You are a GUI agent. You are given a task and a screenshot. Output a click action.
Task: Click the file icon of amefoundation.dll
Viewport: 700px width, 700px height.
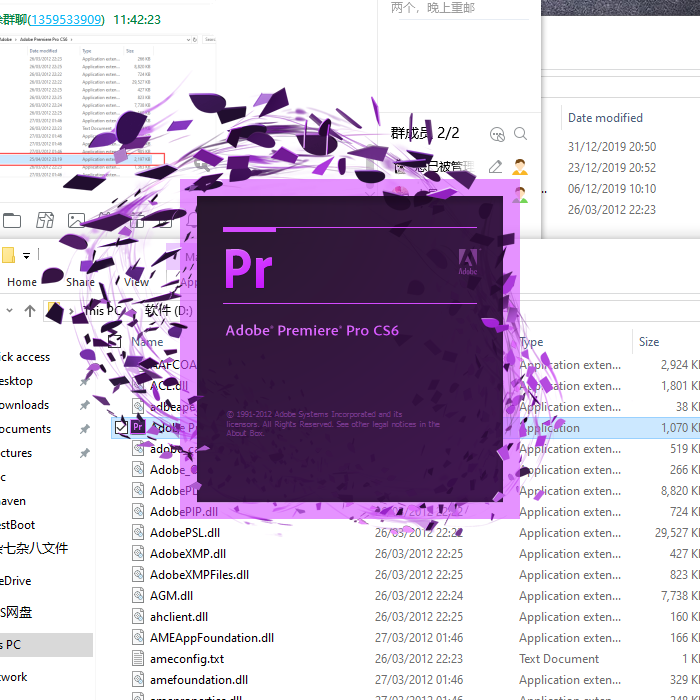click(138, 679)
